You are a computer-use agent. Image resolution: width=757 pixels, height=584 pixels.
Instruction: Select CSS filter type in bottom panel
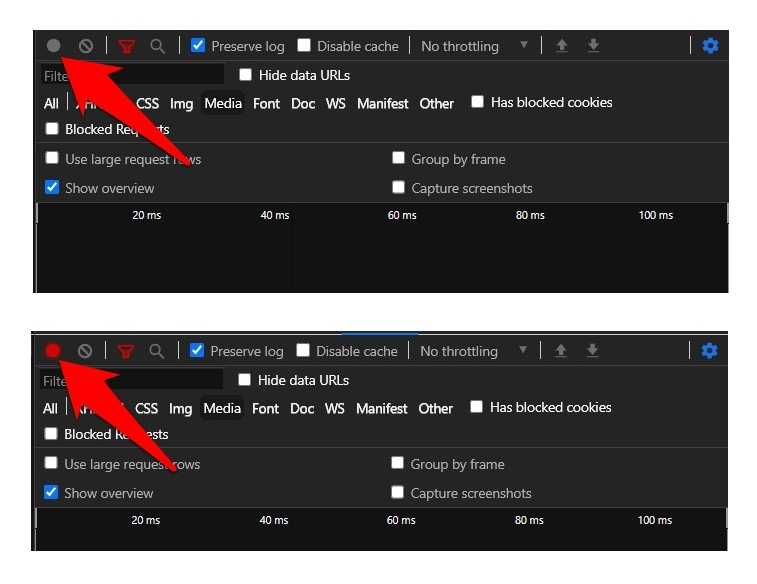pos(146,409)
